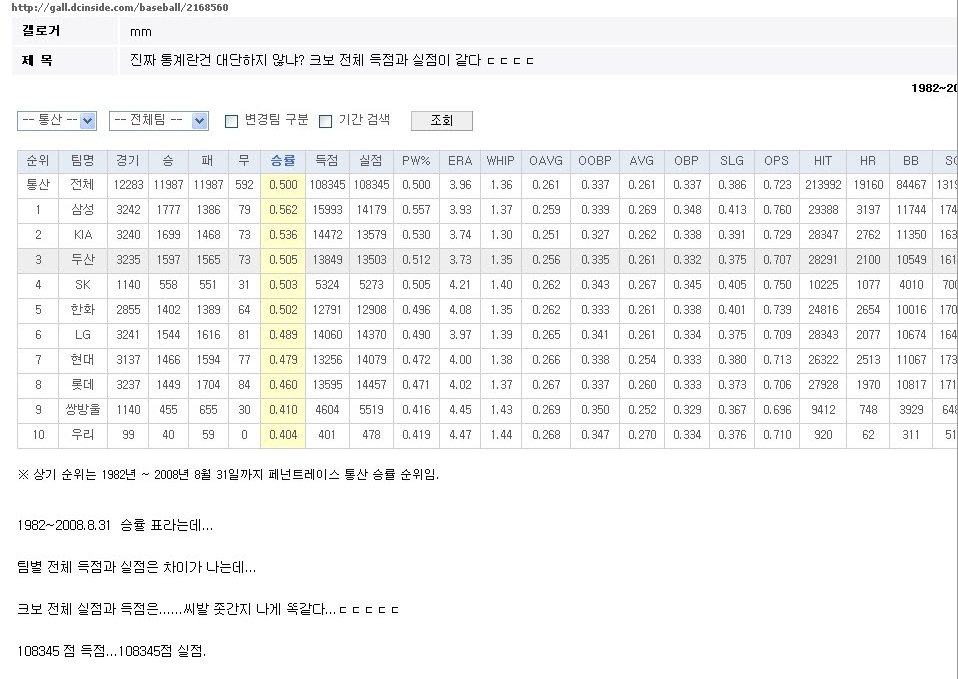Viewport: 958px width, 679px height.
Task: Choose the WHIP column header
Action: (500, 161)
